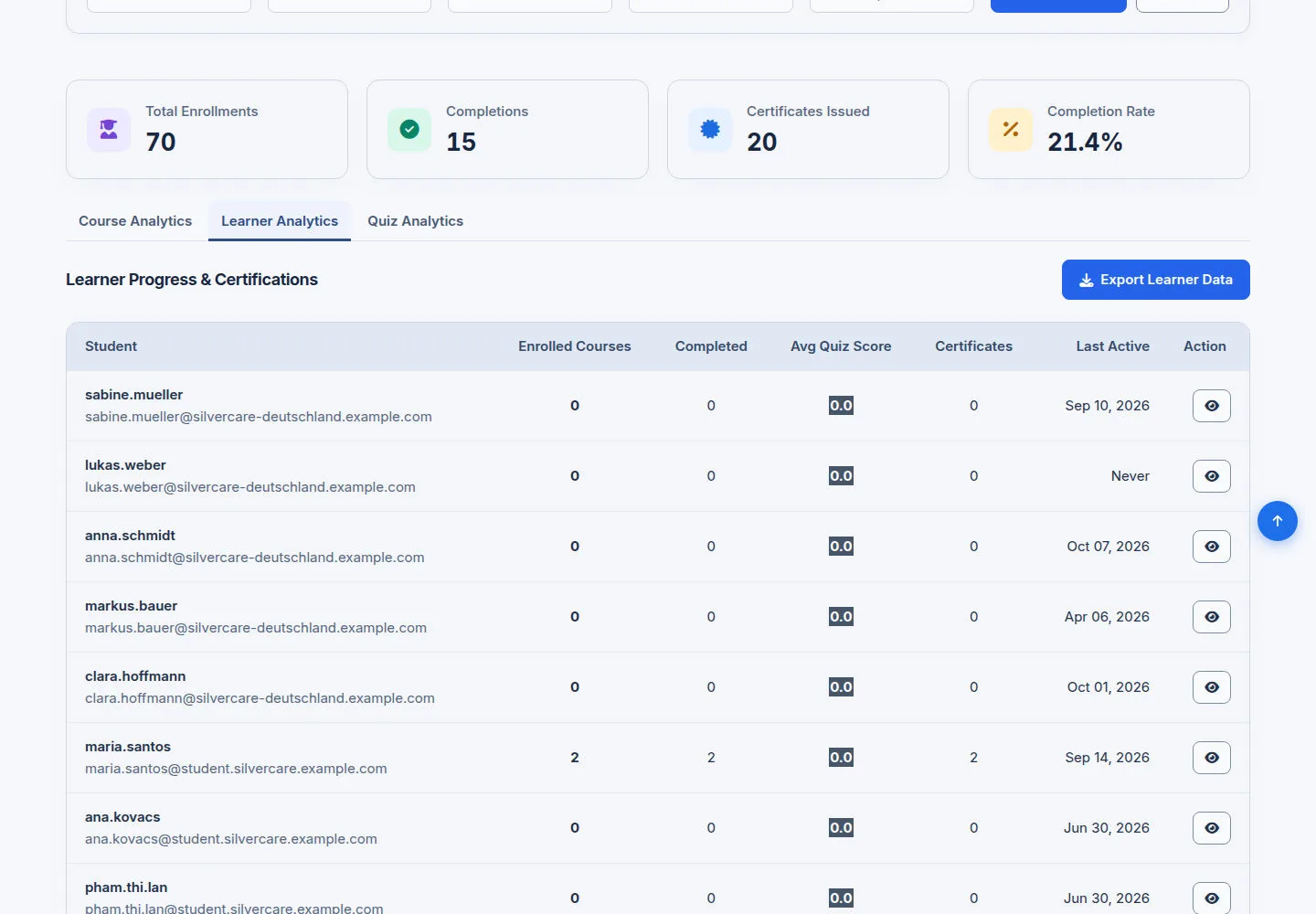1316x914 pixels.
Task: Click the clara.hoffmann student name
Action: (135, 676)
